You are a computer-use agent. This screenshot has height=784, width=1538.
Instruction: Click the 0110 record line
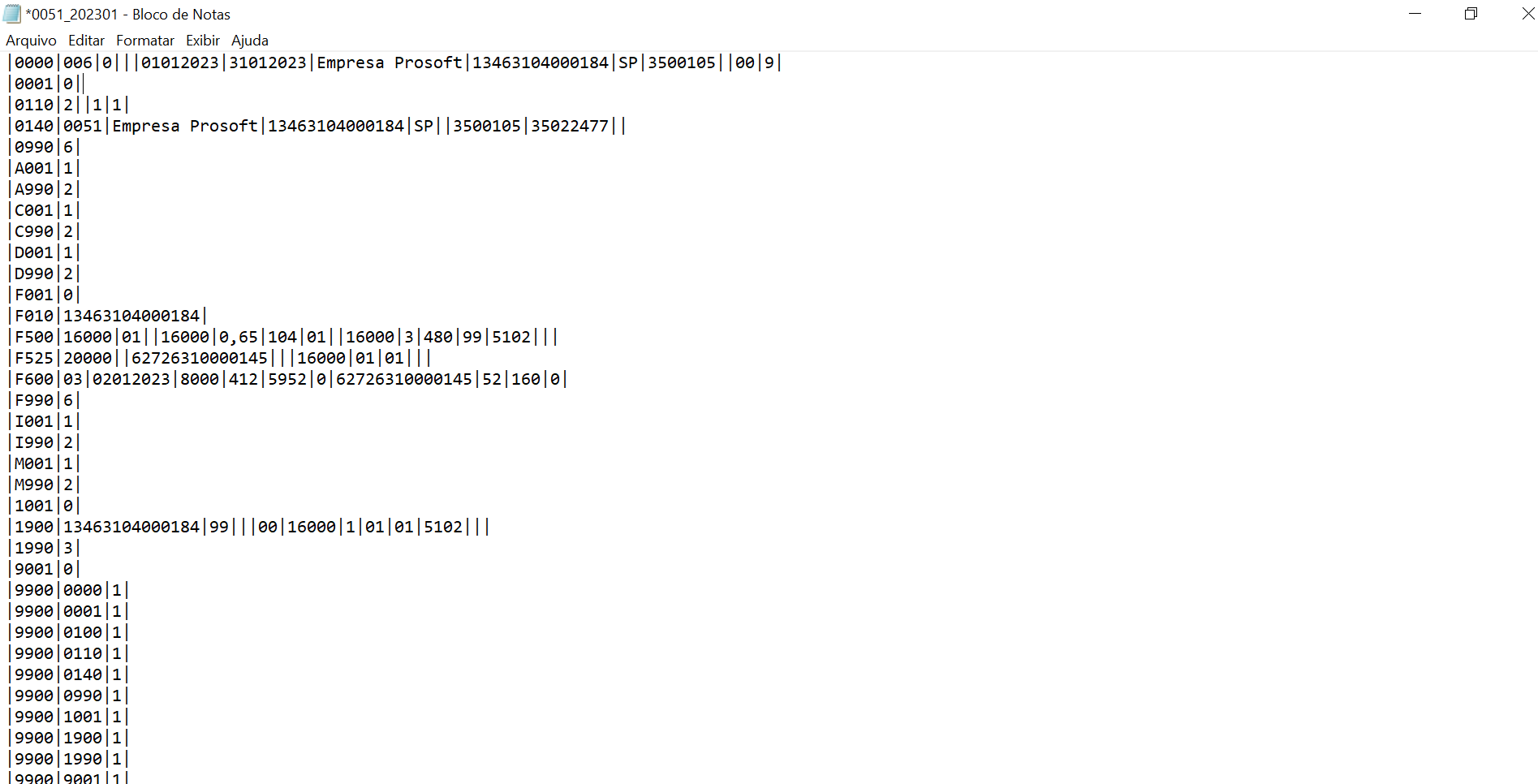[x=69, y=106]
